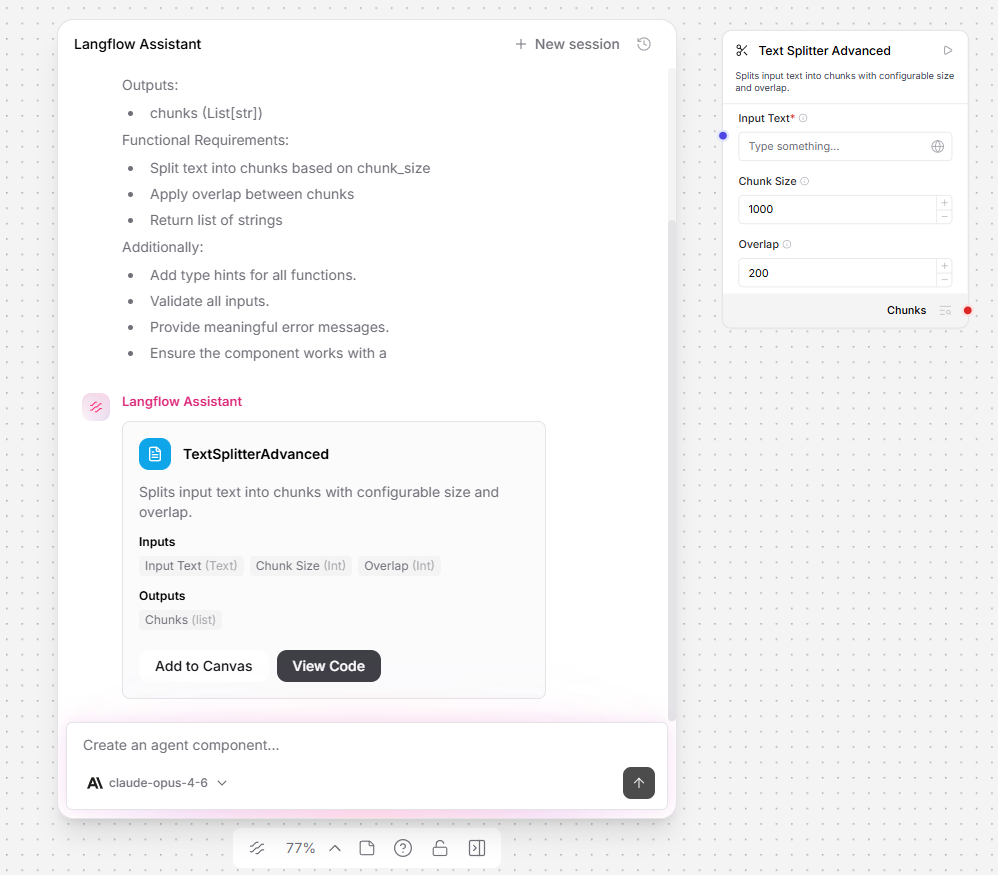The height and width of the screenshot is (875, 998).
Task: Click the Chunk Size value 1000 field
Action: (x=838, y=209)
